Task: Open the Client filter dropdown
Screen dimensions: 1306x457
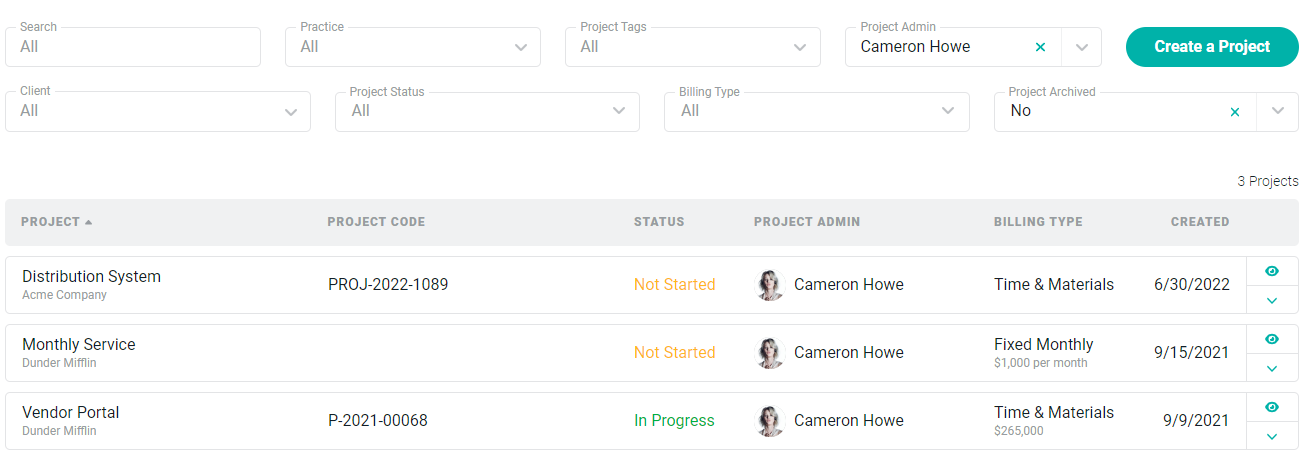Action: point(158,111)
